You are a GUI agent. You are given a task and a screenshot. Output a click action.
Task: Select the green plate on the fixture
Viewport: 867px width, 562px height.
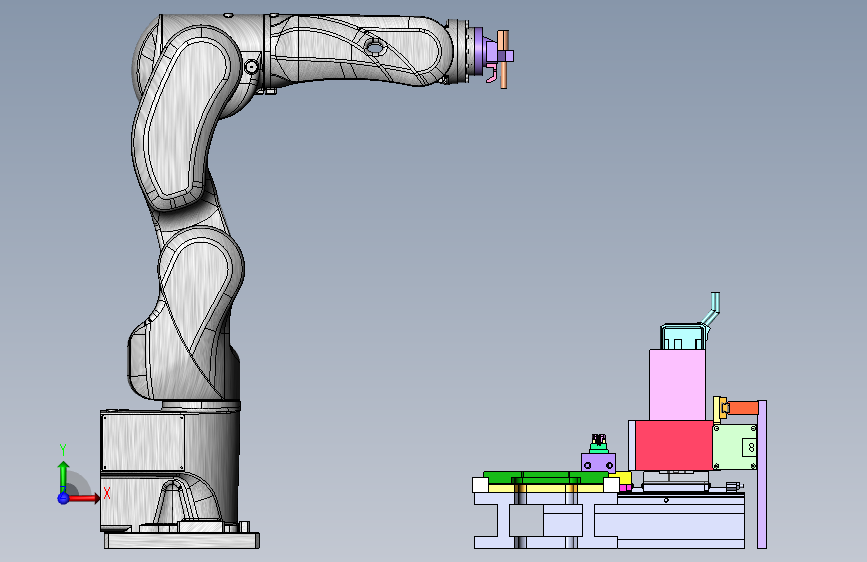545,477
